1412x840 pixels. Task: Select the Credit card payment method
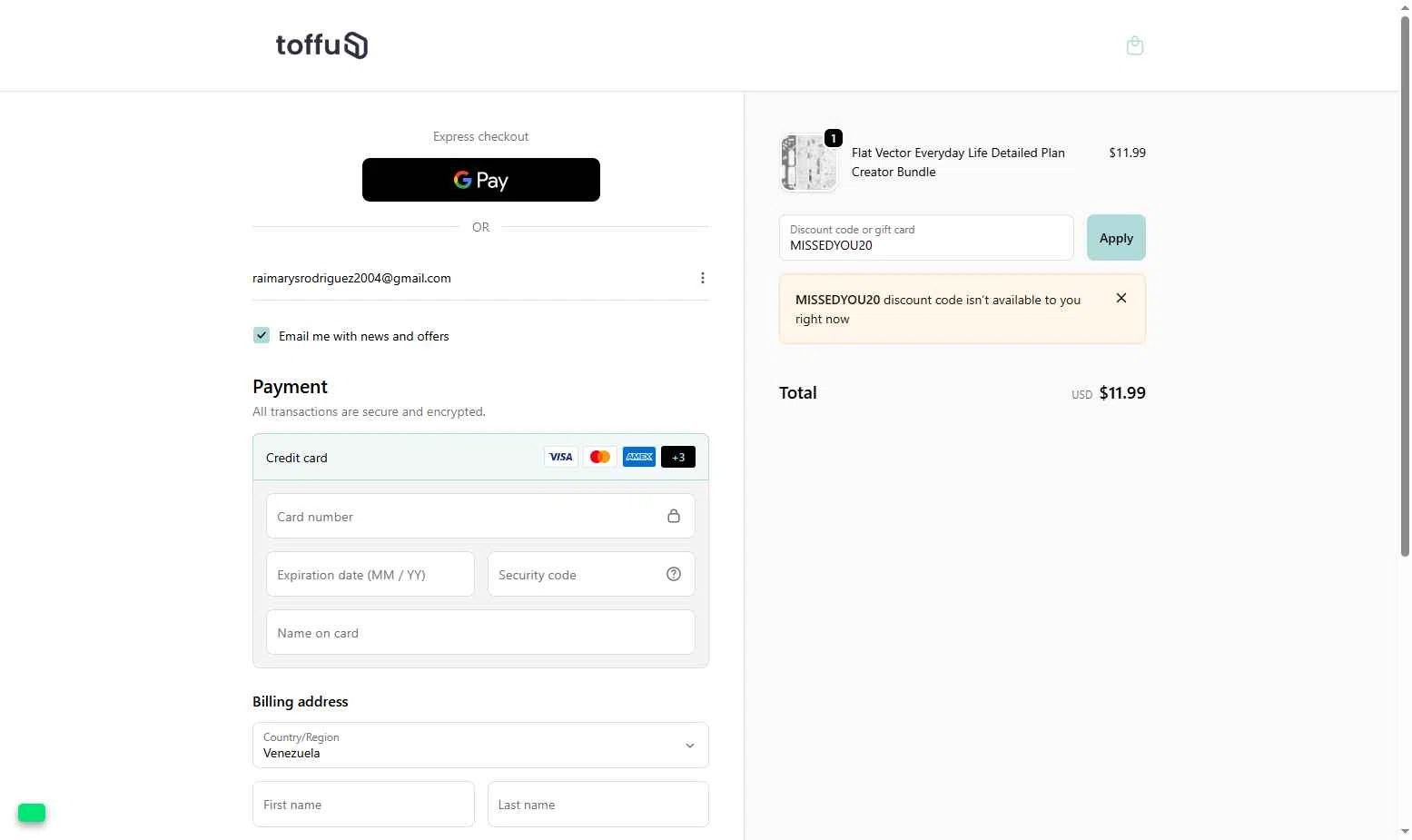(x=480, y=457)
